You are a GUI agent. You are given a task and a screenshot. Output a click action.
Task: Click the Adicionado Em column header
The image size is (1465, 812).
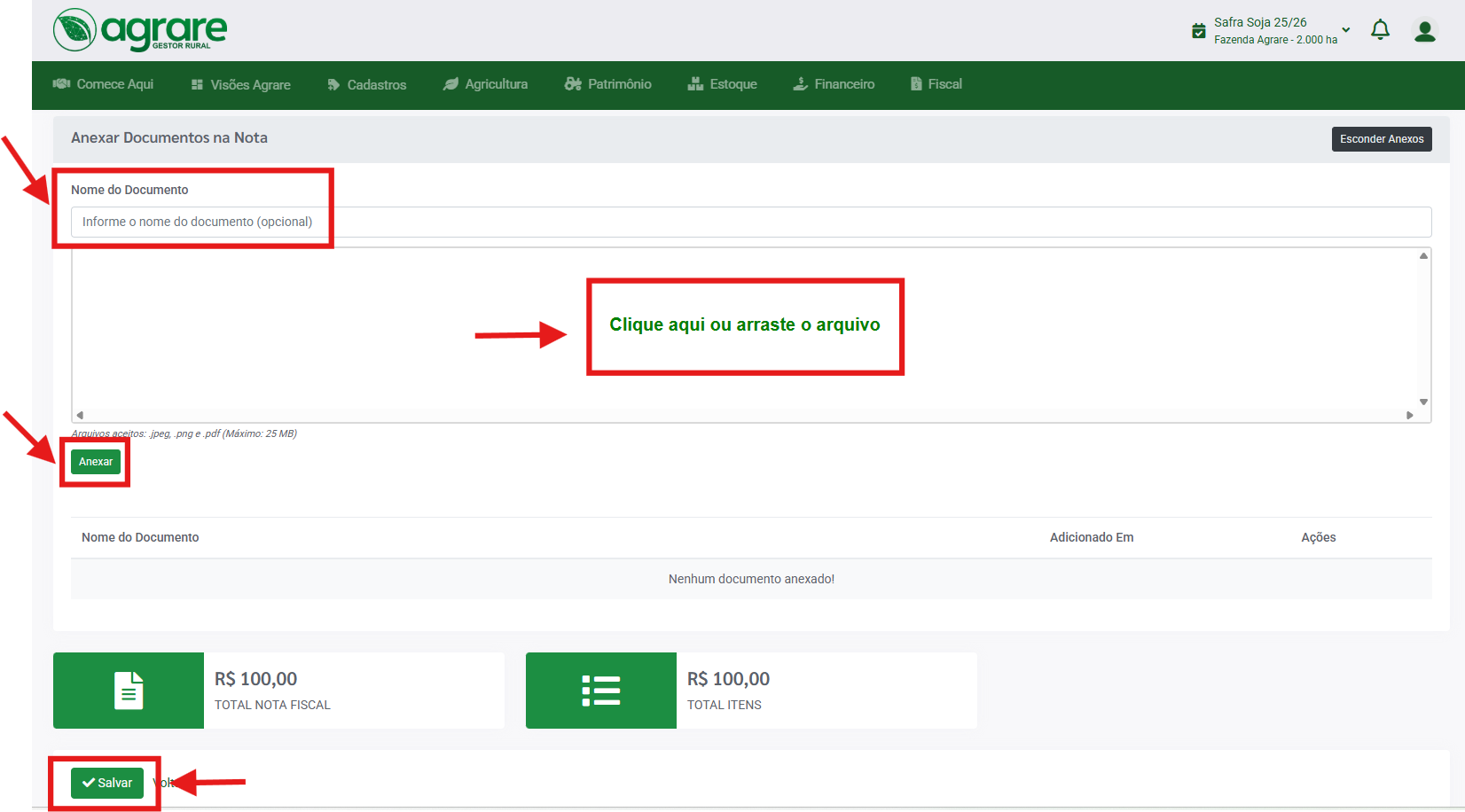(1092, 537)
